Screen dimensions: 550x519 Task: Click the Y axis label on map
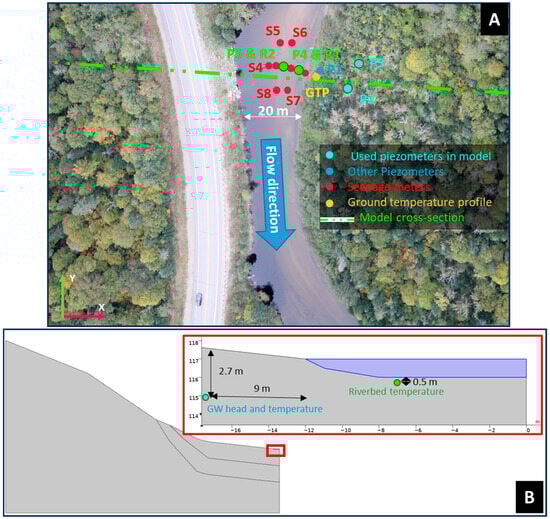click(72, 278)
